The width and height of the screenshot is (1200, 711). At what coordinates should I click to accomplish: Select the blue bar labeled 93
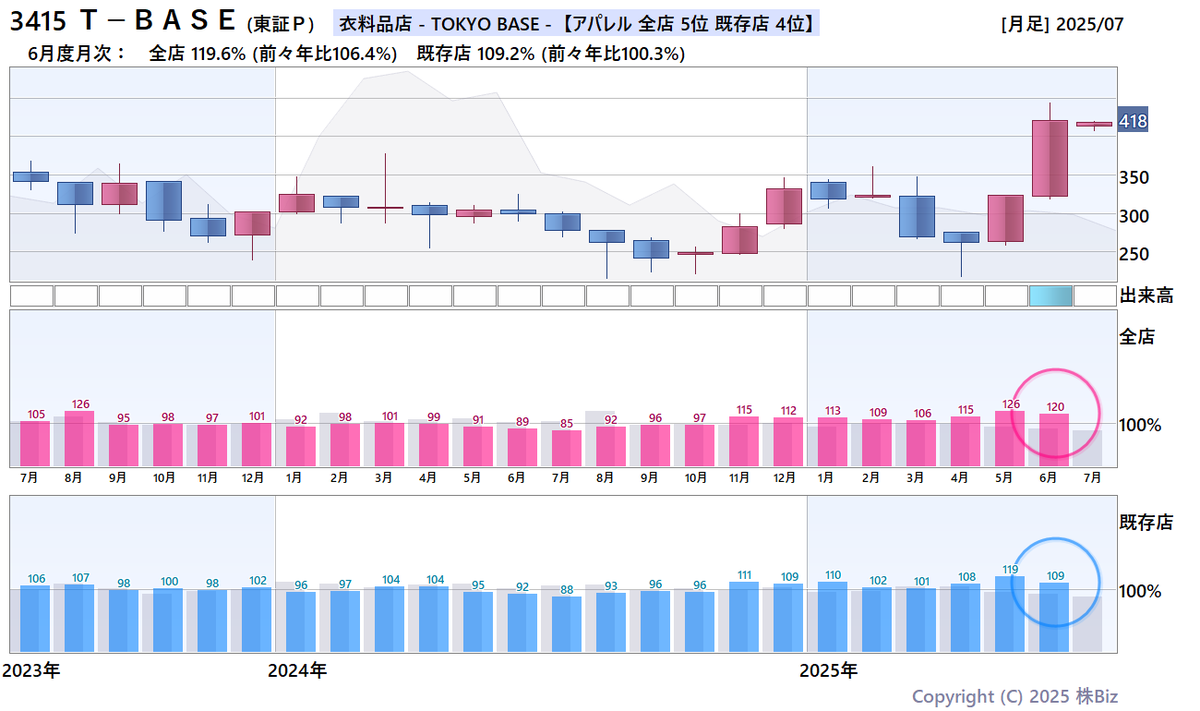pyautogui.click(x=611, y=622)
